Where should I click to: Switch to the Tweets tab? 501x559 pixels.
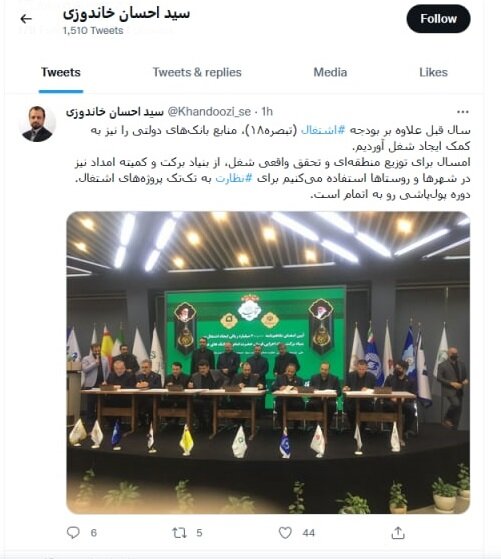61,72
